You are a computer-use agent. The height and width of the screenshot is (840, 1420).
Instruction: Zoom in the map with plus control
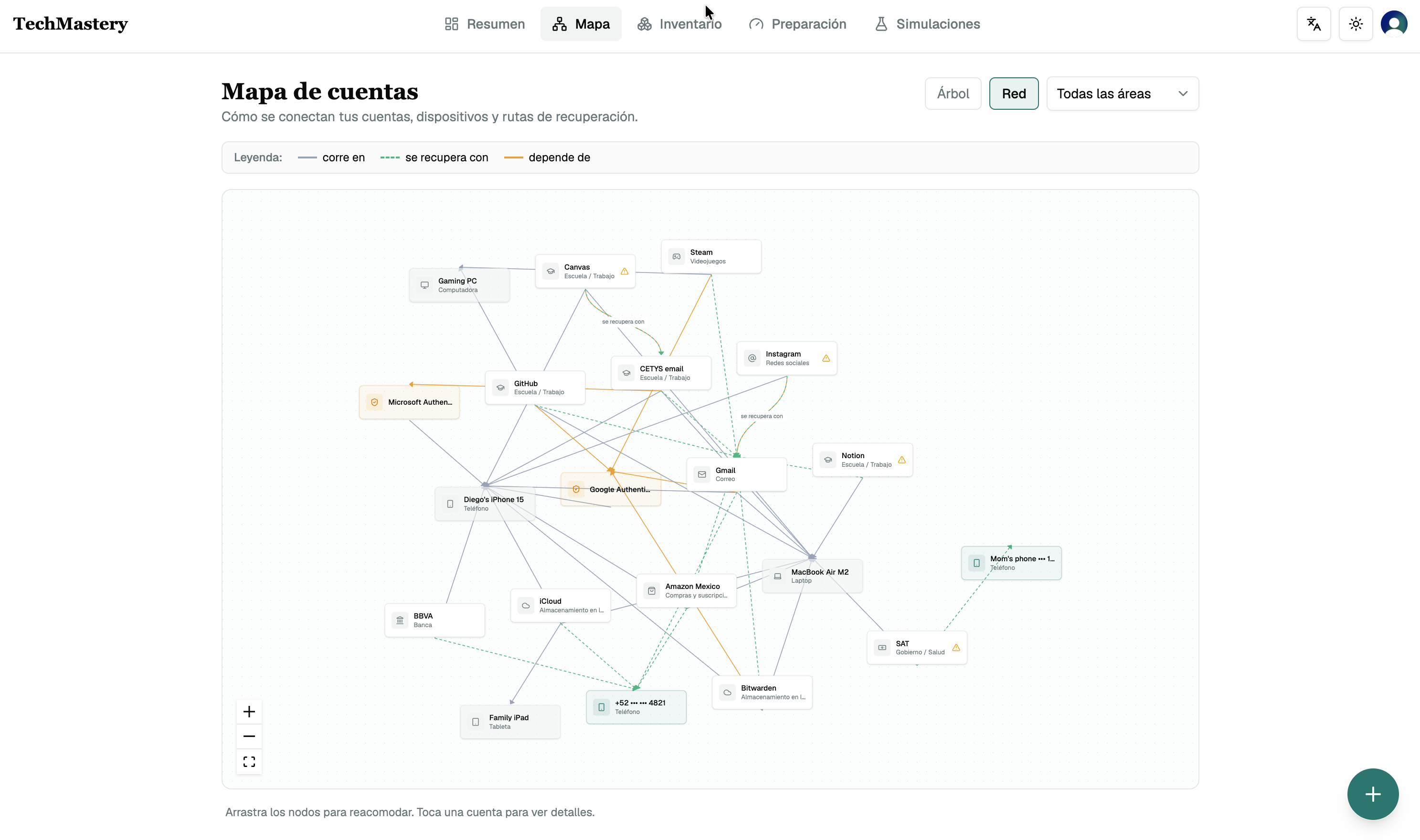[x=249, y=712]
